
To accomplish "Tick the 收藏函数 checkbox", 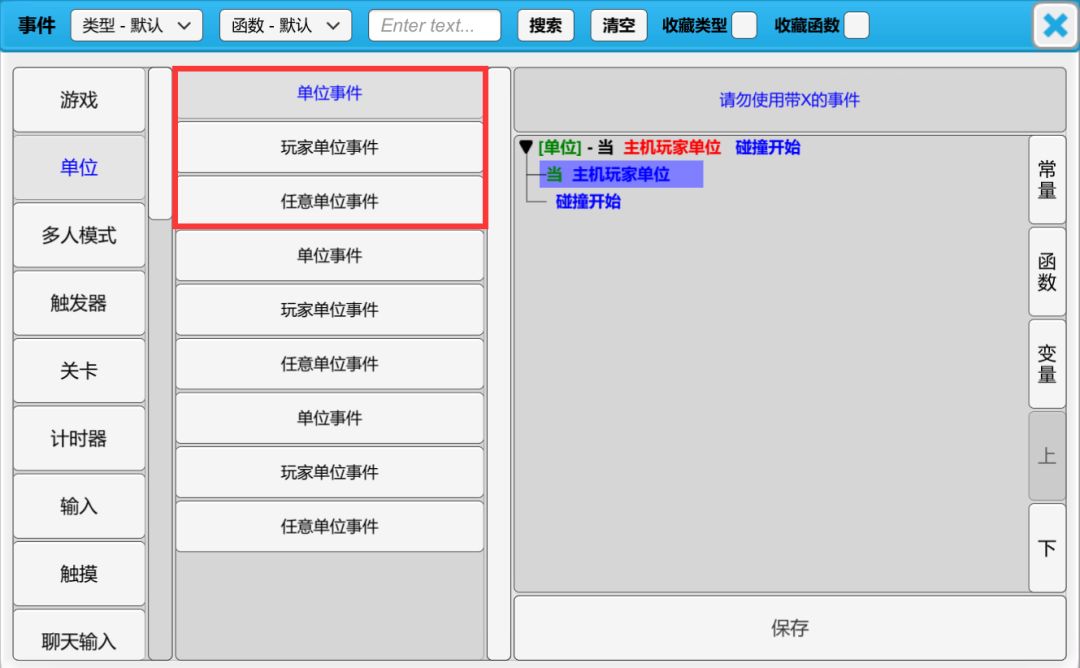I will tap(856, 26).
